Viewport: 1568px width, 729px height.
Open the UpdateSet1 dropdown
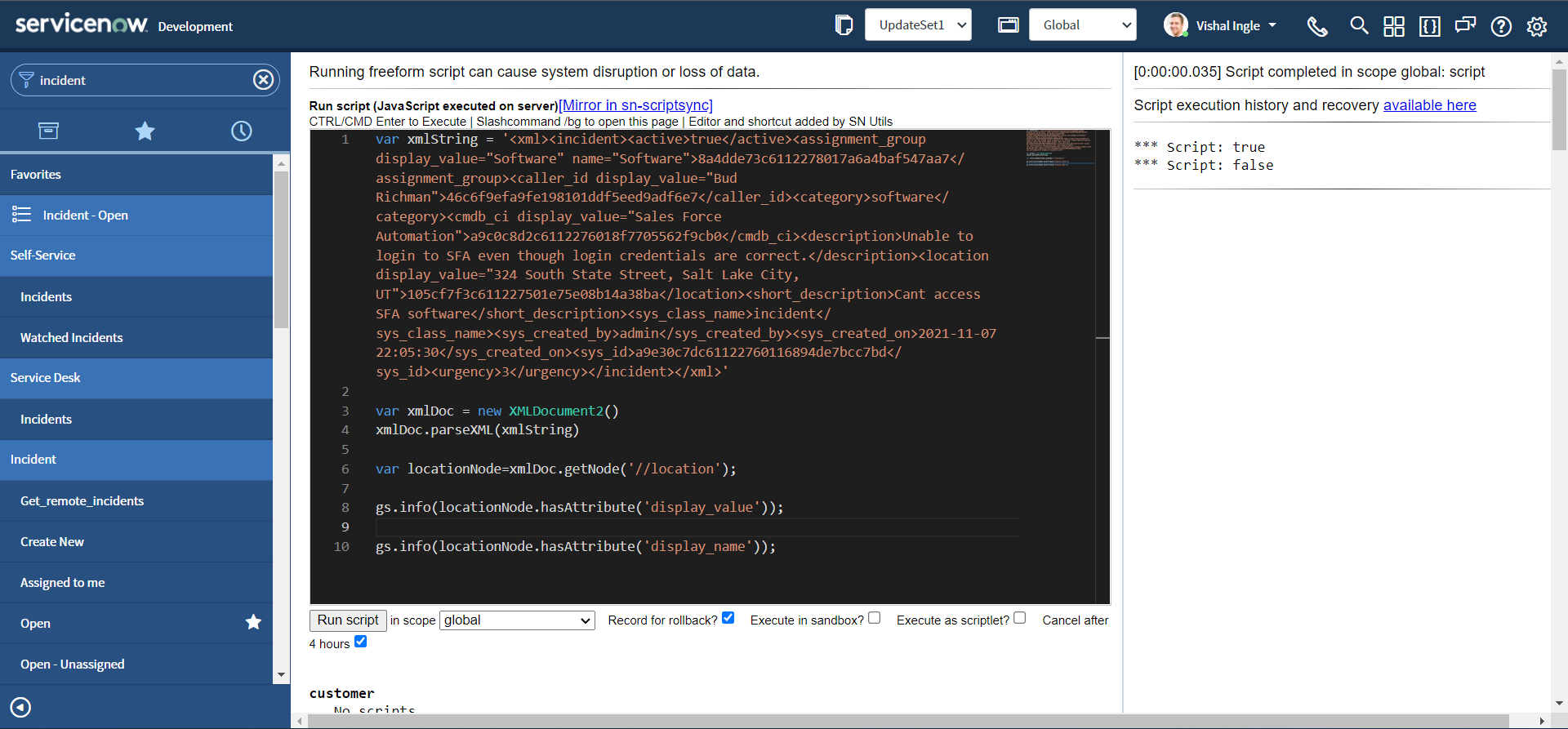click(919, 24)
